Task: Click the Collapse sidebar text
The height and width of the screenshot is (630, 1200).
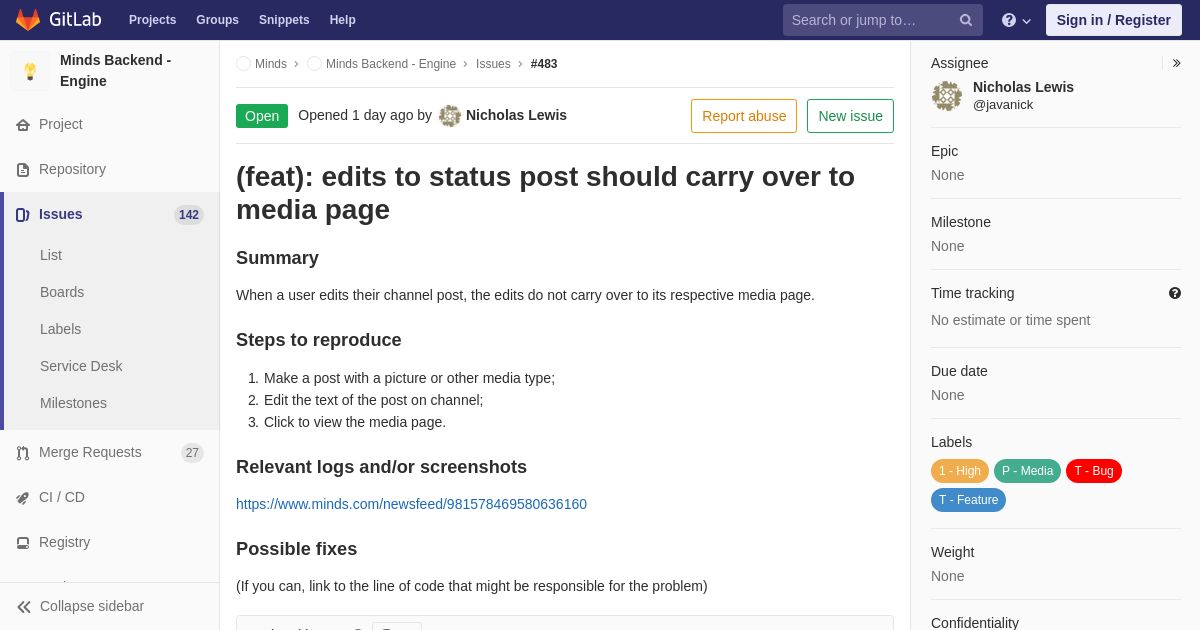Action: pyautogui.click(x=92, y=606)
